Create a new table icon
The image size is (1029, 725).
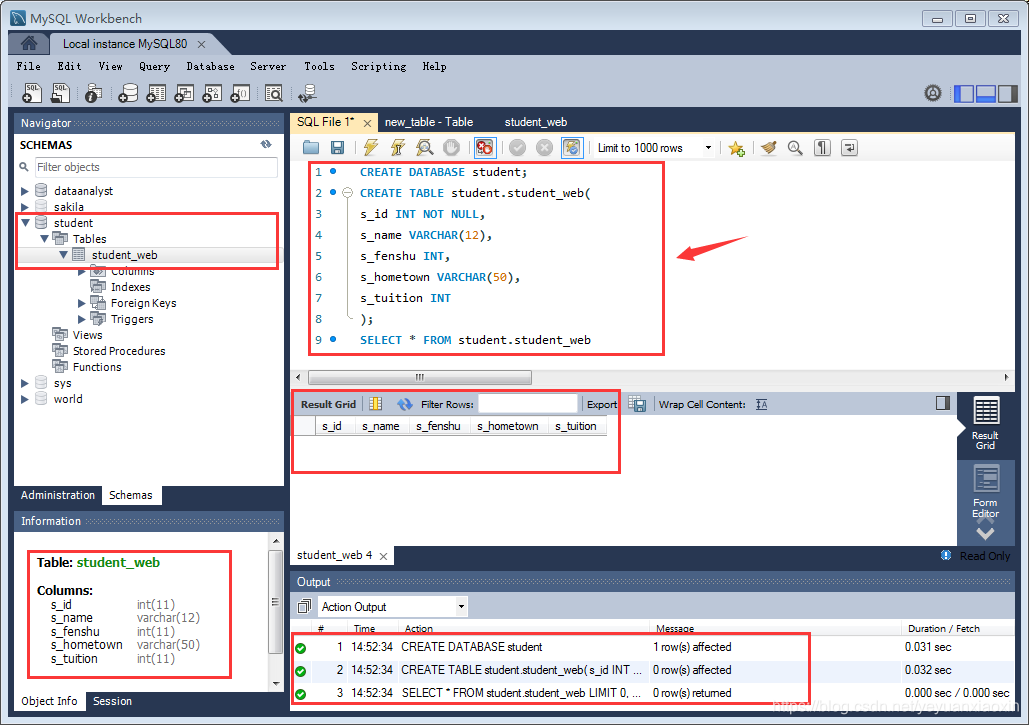coord(156,93)
